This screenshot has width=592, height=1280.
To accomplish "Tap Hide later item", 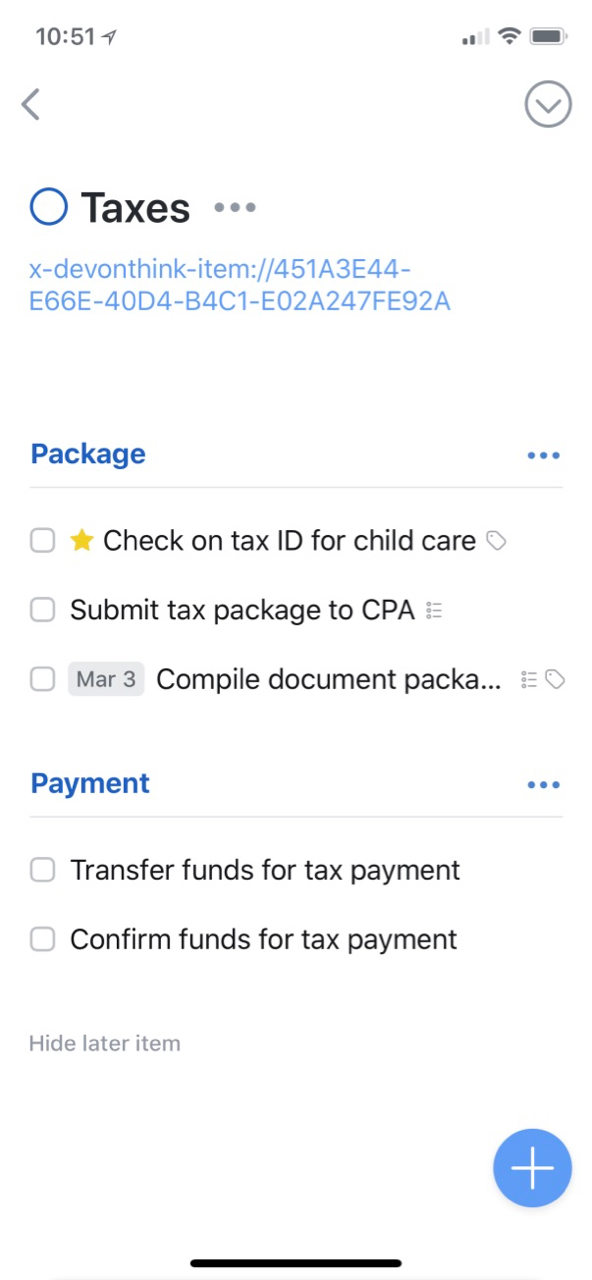I will pyautogui.click(x=105, y=1044).
